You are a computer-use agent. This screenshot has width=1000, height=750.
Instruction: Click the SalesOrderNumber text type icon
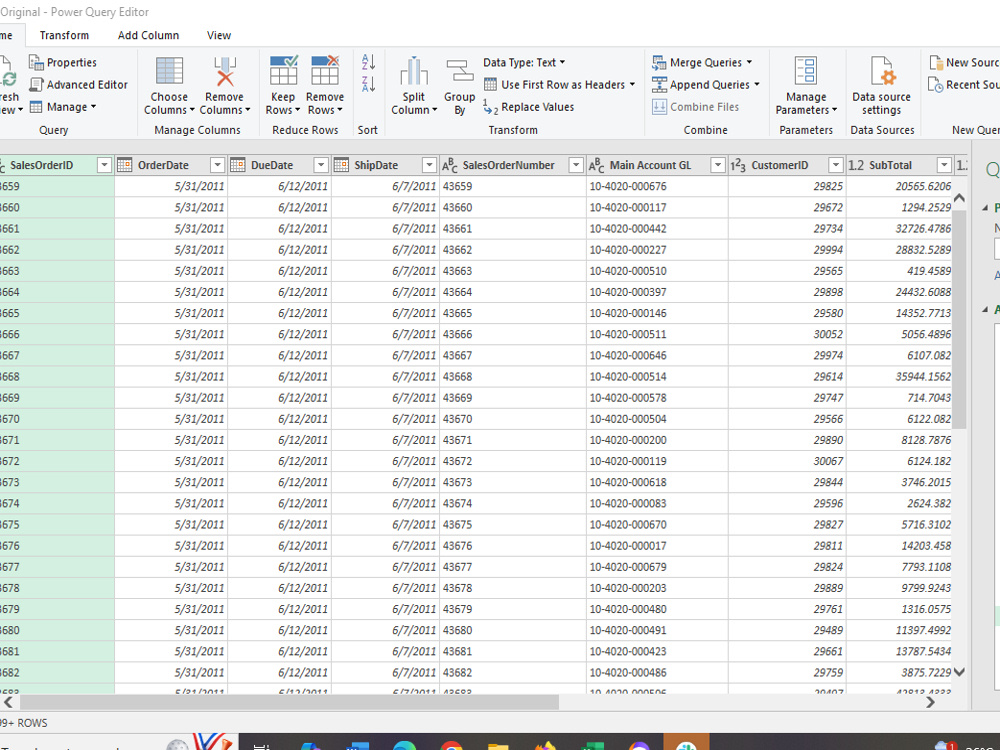point(450,165)
